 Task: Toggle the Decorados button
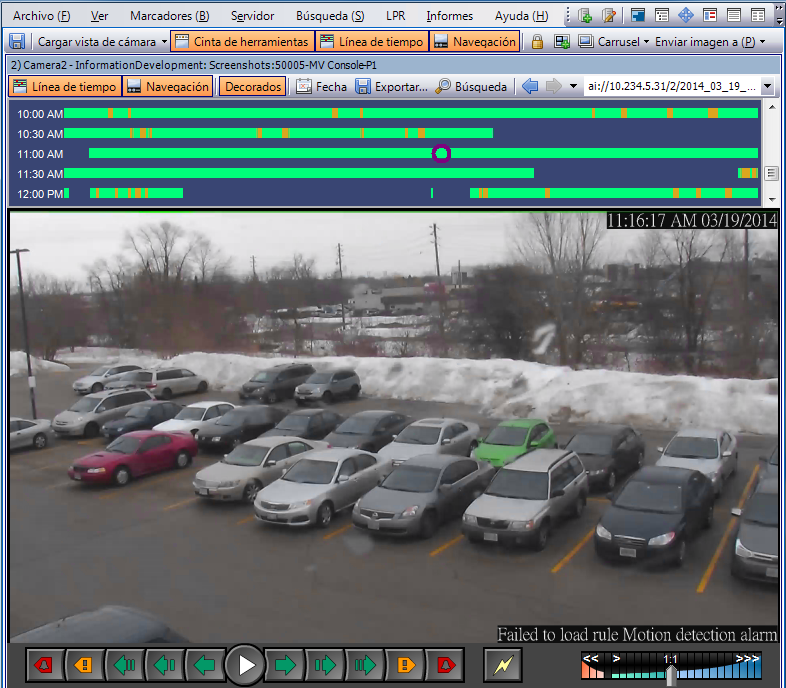[253, 86]
